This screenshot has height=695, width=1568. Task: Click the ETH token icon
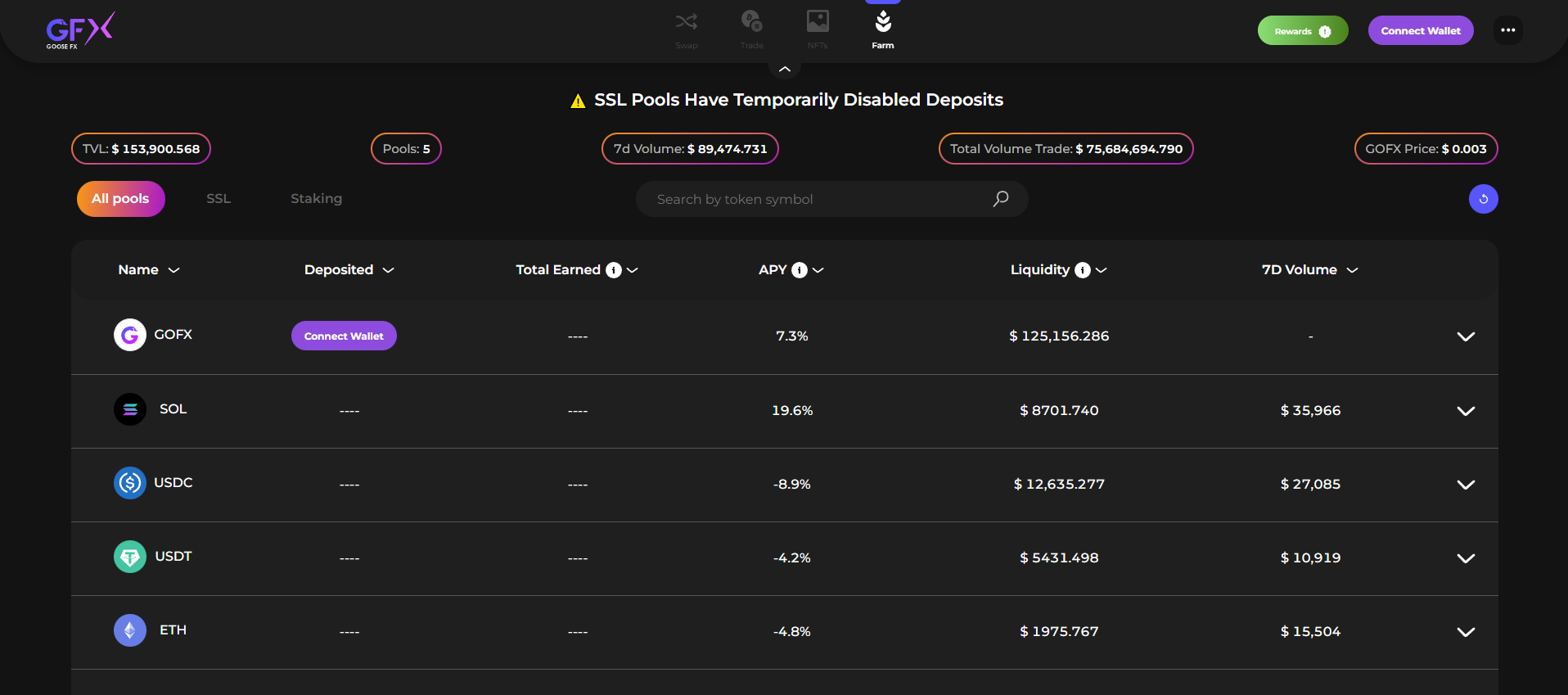point(130,630)
